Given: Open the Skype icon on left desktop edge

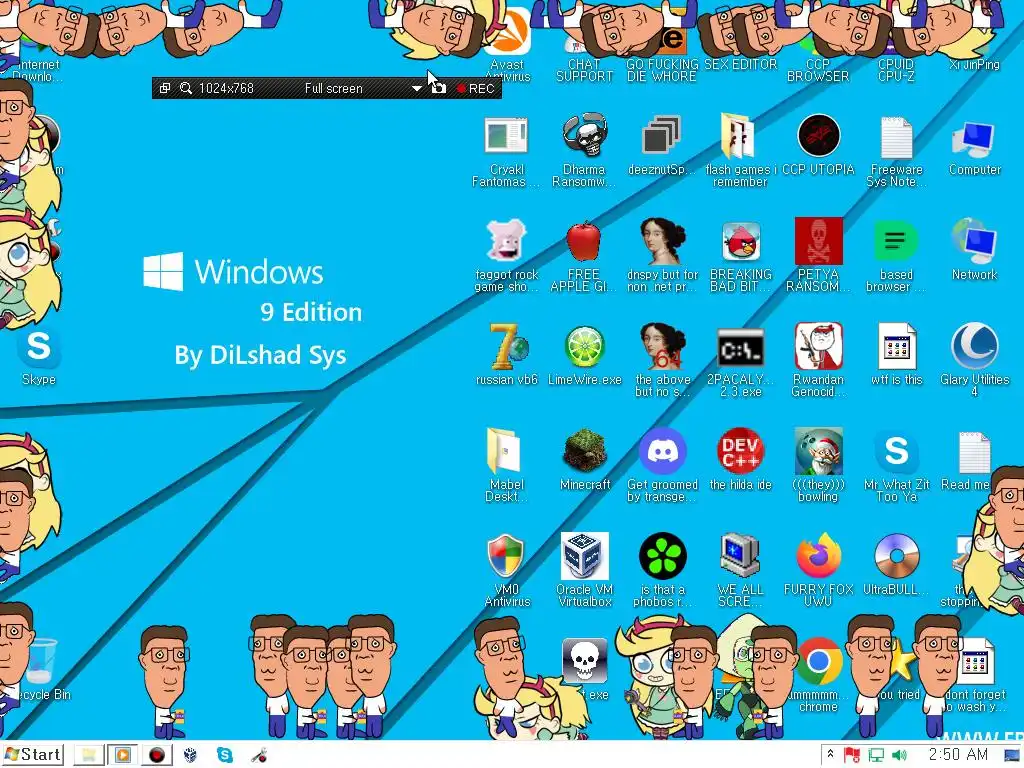Looking at the screenshot, I should (39, 346).
